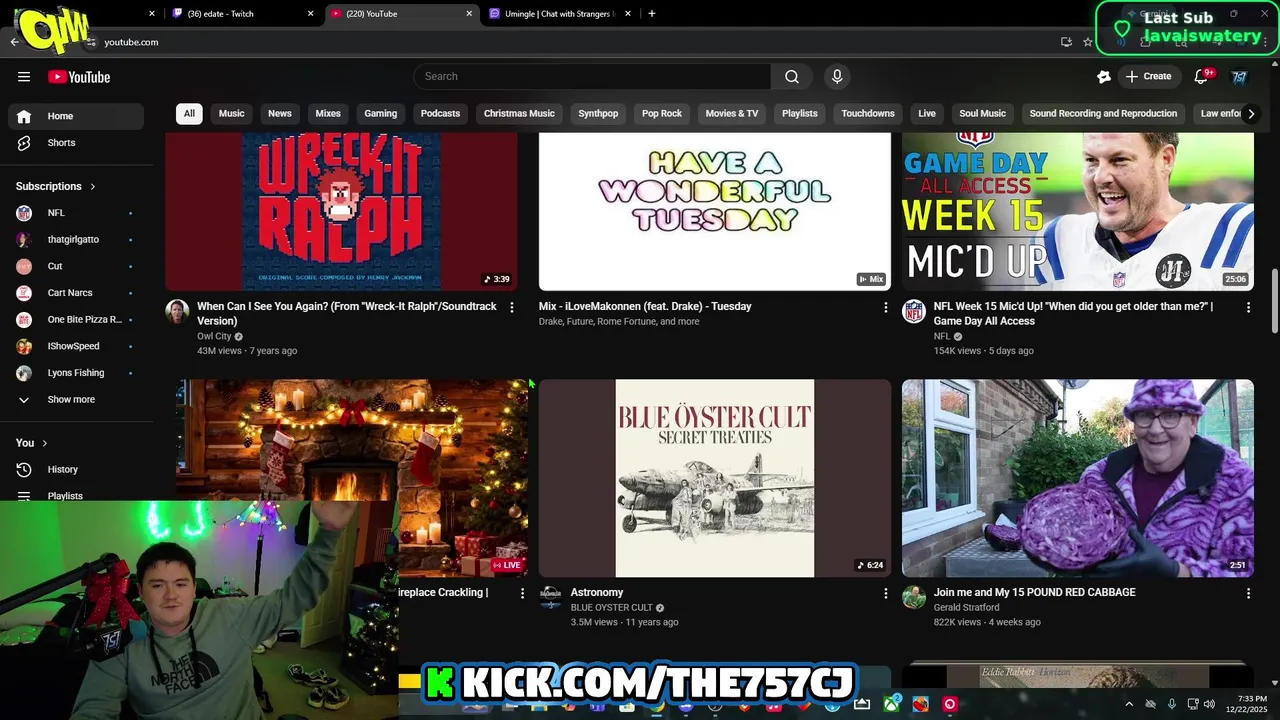
Task: Open the sparkle icon beside Create
Action: pyautogui.click(x=1104, y=77)
